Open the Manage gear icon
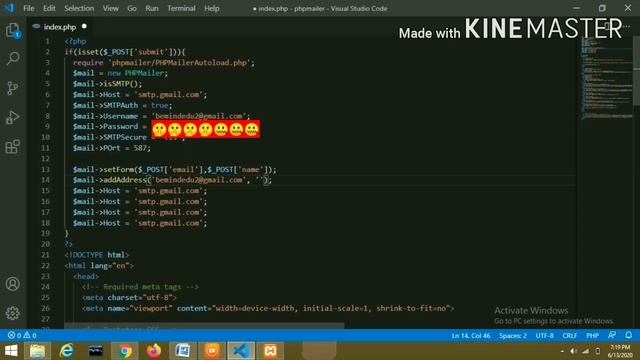 13,313
